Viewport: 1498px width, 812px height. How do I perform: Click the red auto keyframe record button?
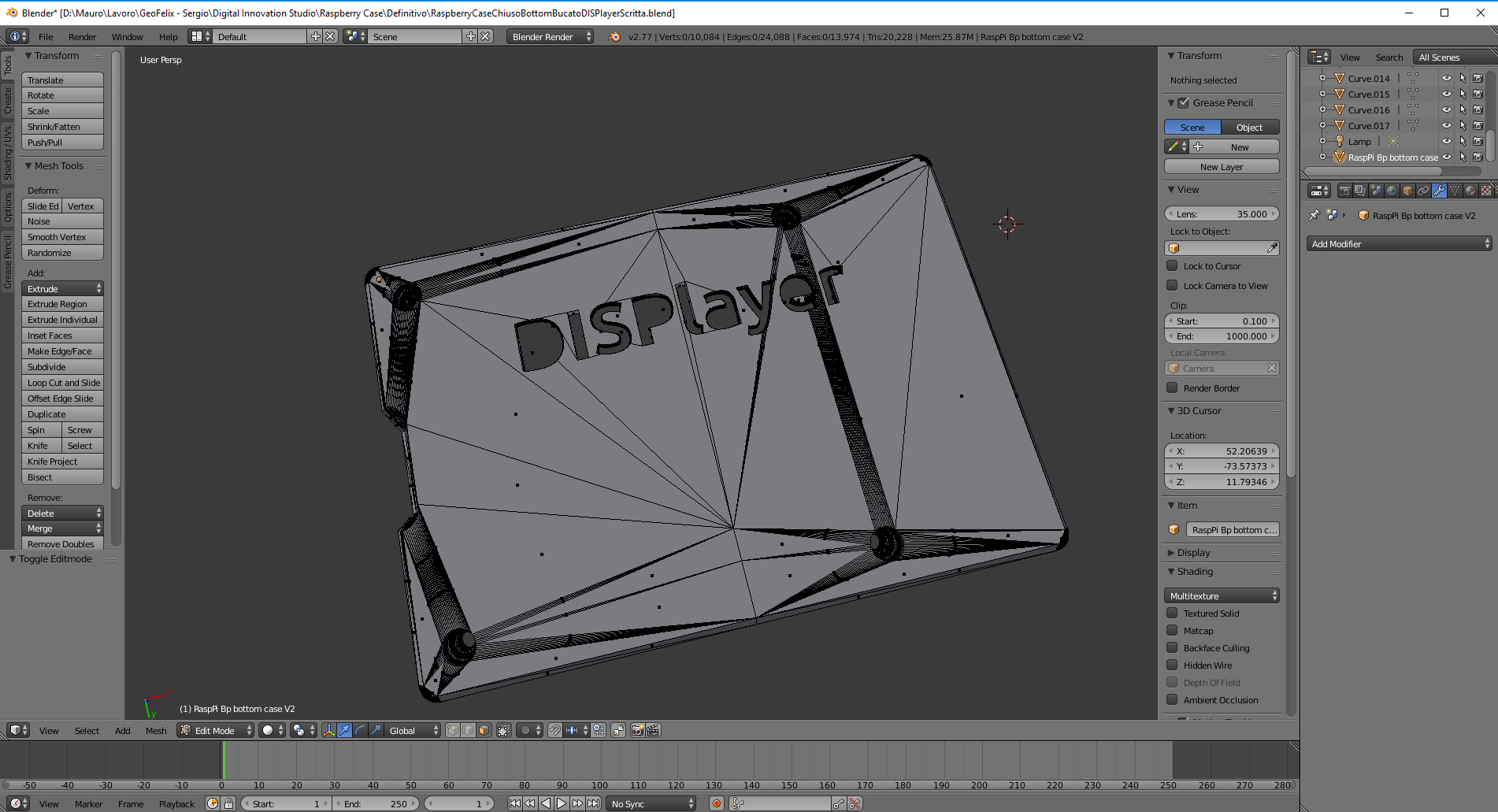tap(717, 803)
